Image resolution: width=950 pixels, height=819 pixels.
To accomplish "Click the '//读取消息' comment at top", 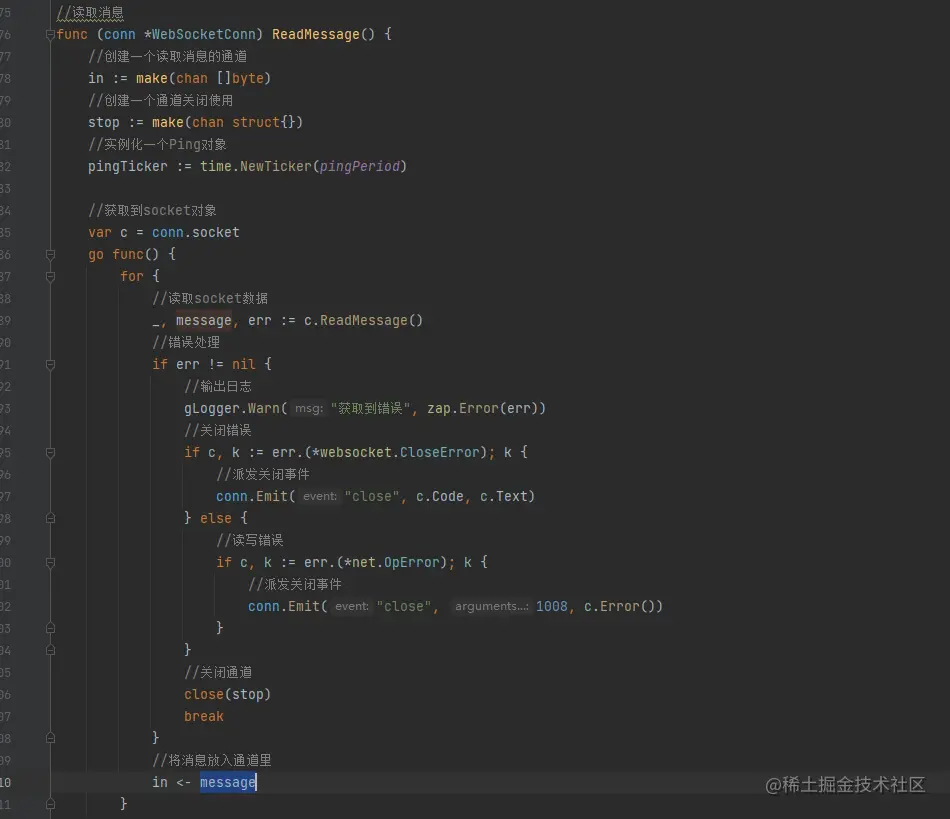I will pyautogui.click(x=90, y=13).
